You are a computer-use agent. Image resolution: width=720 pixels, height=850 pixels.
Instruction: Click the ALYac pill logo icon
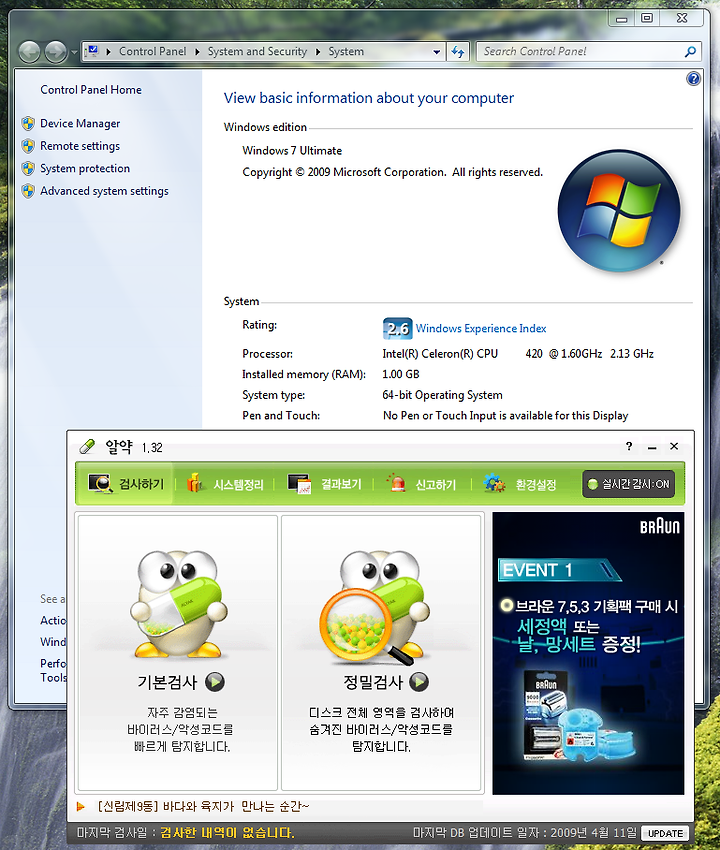[87, 447]
